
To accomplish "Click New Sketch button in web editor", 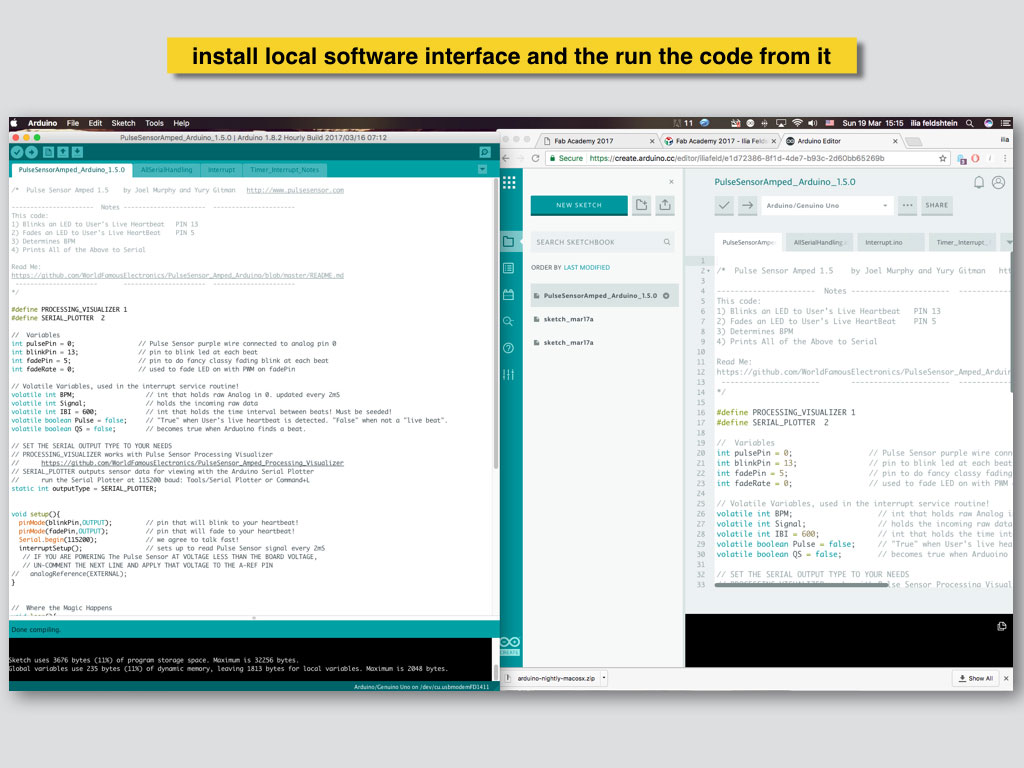I will point(579,205).
